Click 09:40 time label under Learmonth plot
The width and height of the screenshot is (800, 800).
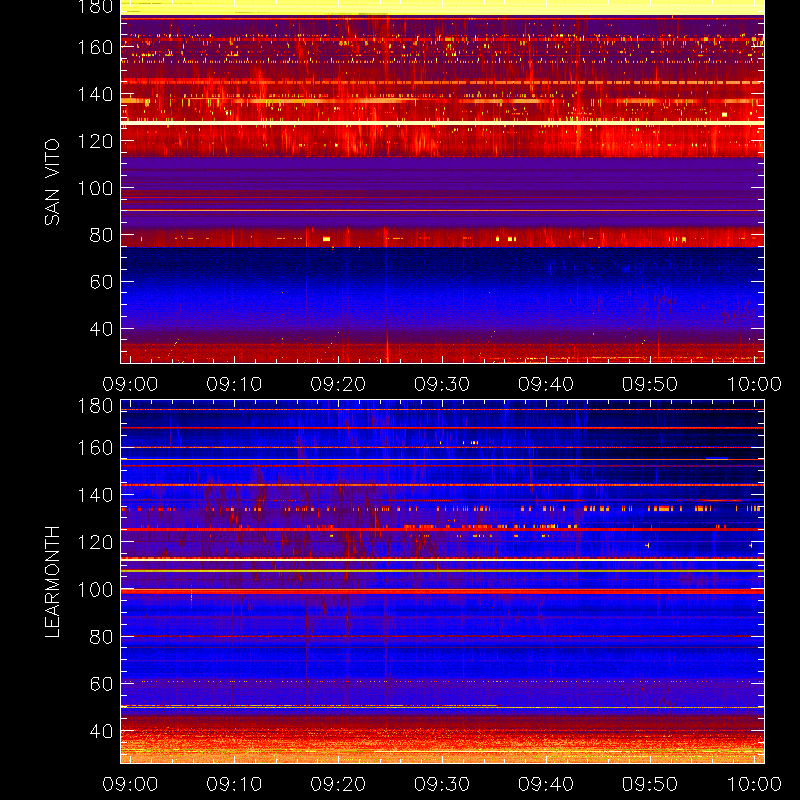[546, 784]
